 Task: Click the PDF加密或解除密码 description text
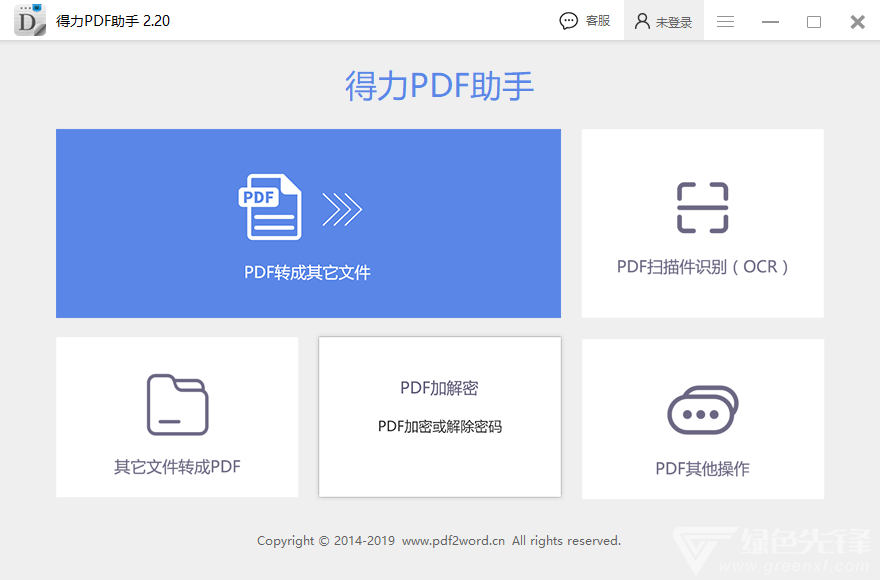click(440, 427)
